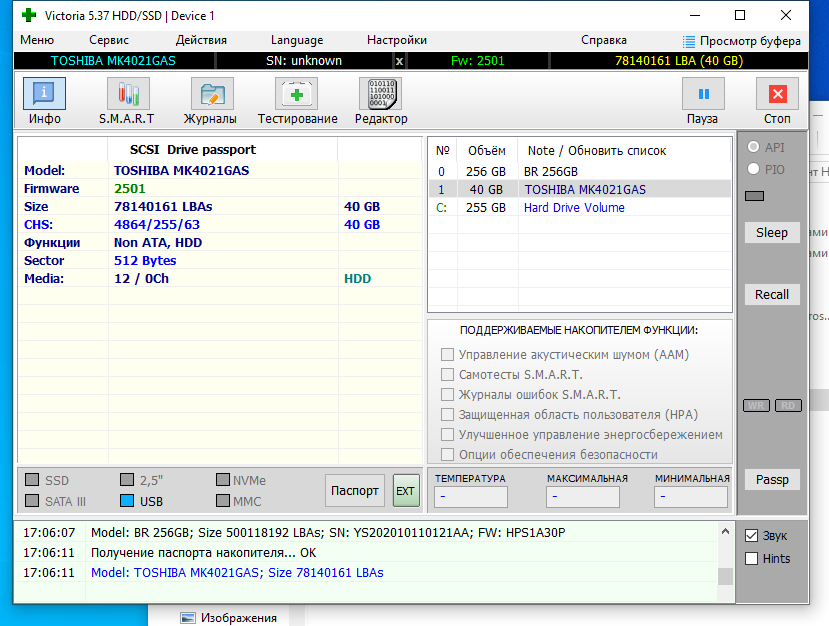Select the 40 GB TOSHIBA MK4021GAS drive row
The image size is (829, 626).
[x=579, y=189]
